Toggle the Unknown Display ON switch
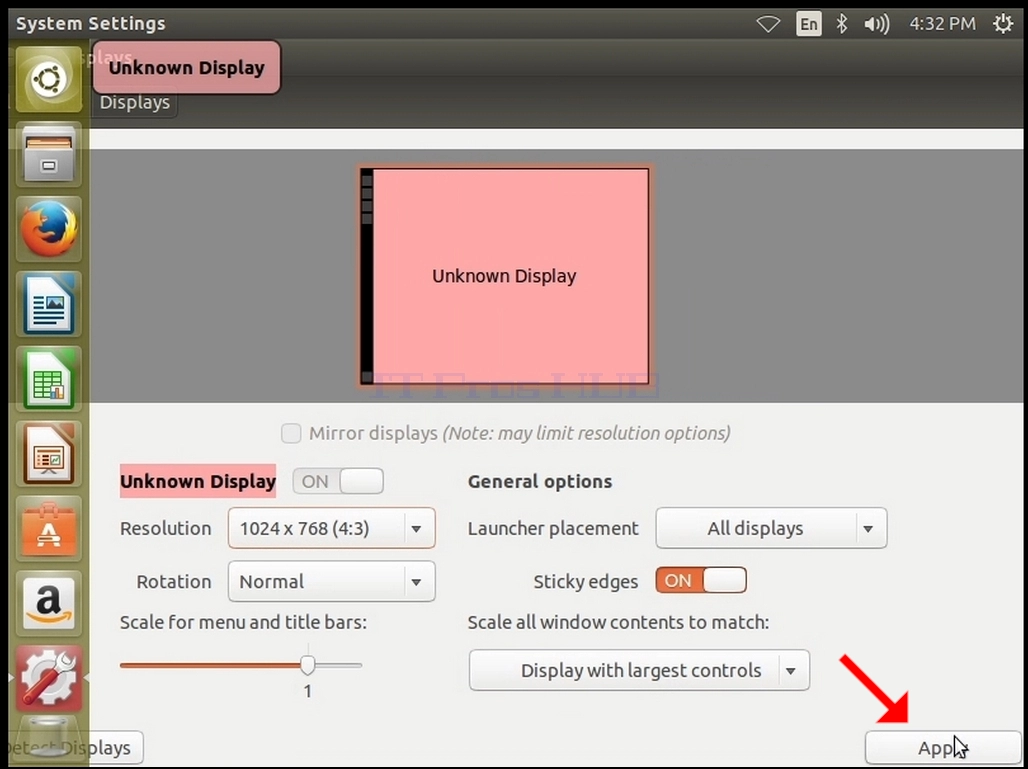 pyautogui.click(x=338, y=481)
